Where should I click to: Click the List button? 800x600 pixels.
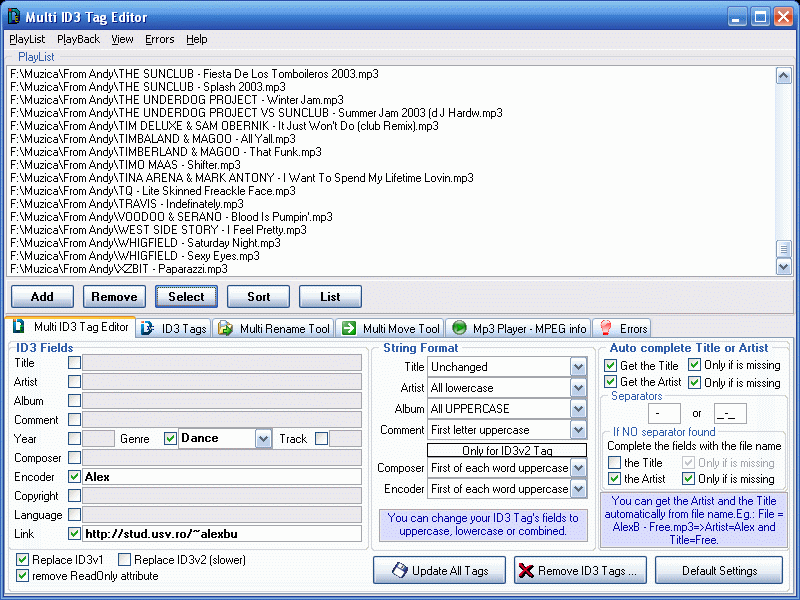(x=330, y=296)
